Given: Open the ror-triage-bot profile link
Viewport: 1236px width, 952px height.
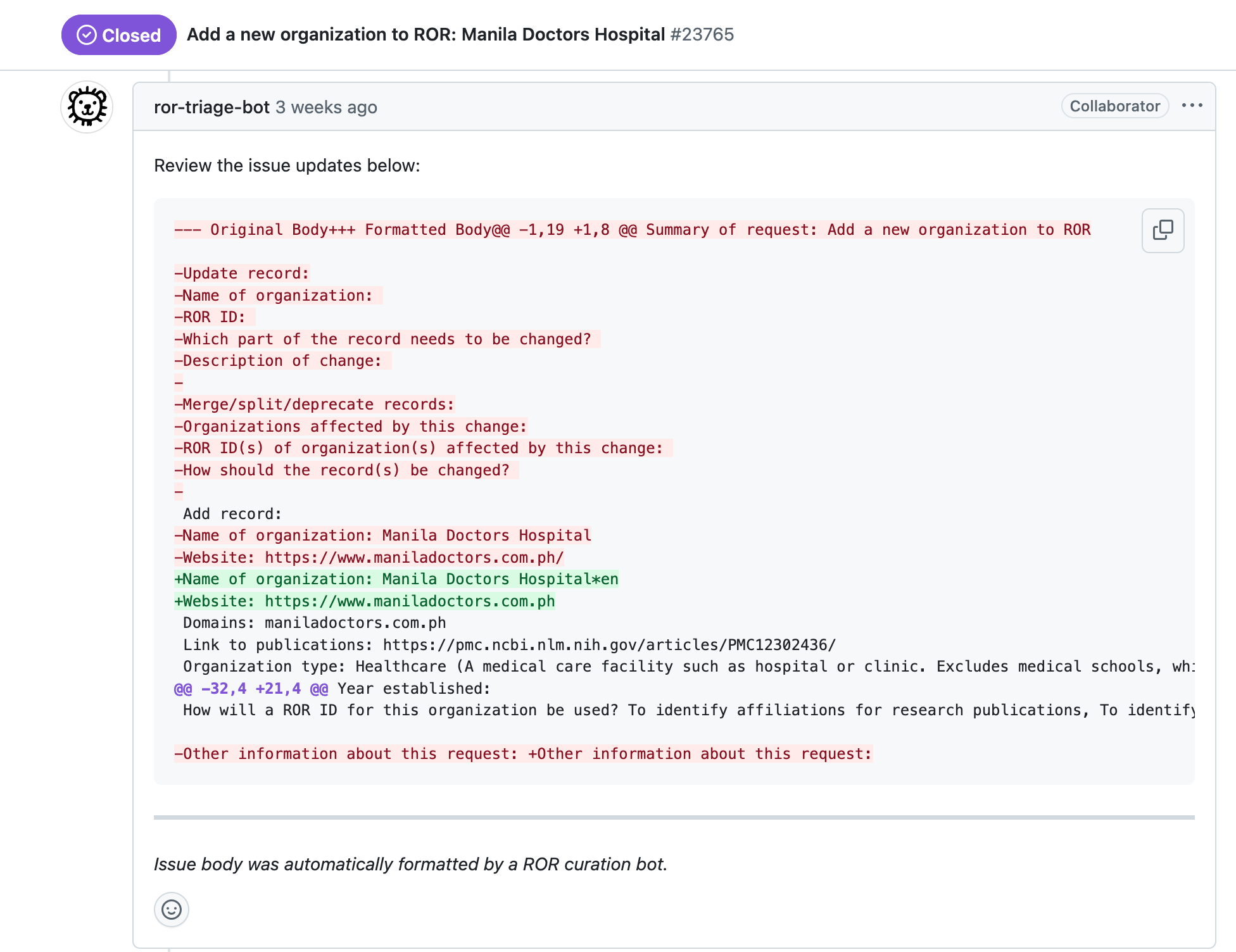Looking at the screenshot, I should pos(211,107).
